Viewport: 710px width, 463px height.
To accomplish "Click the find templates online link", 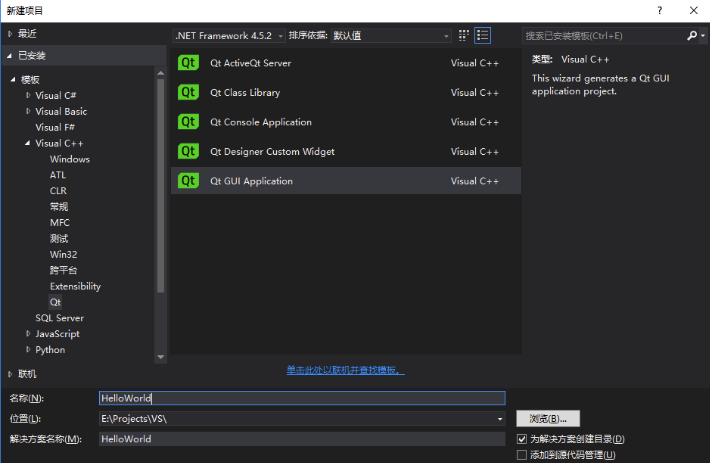I will [x=345, y=370].
